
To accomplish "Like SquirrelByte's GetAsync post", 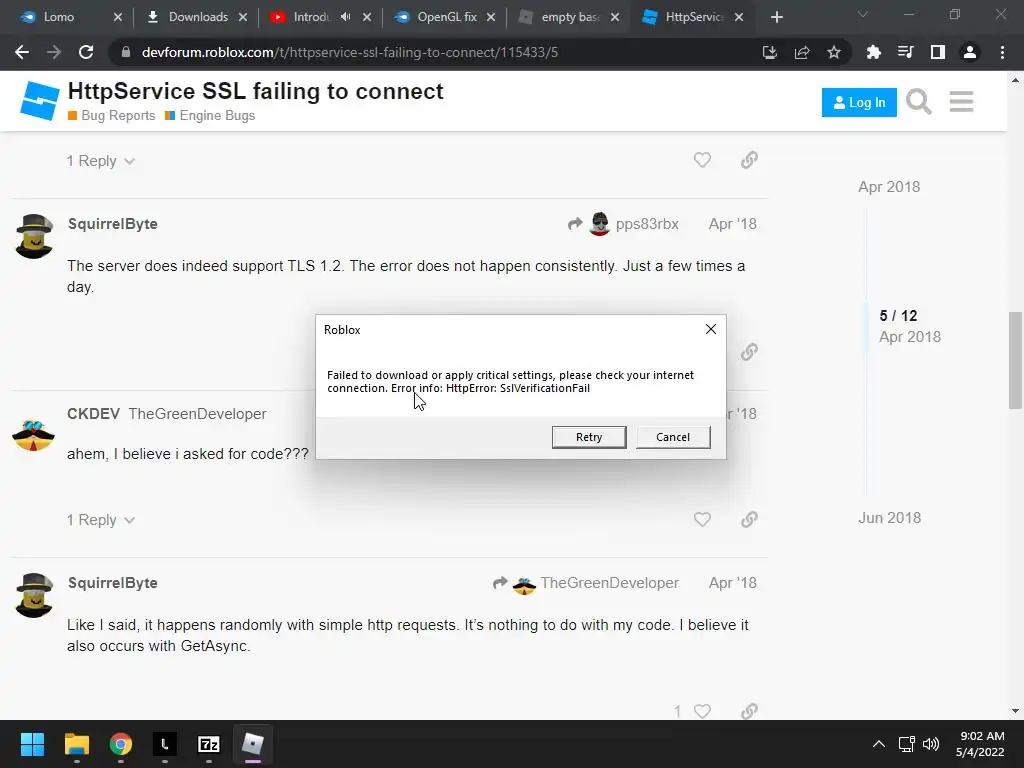I will (x=702, y=711).
